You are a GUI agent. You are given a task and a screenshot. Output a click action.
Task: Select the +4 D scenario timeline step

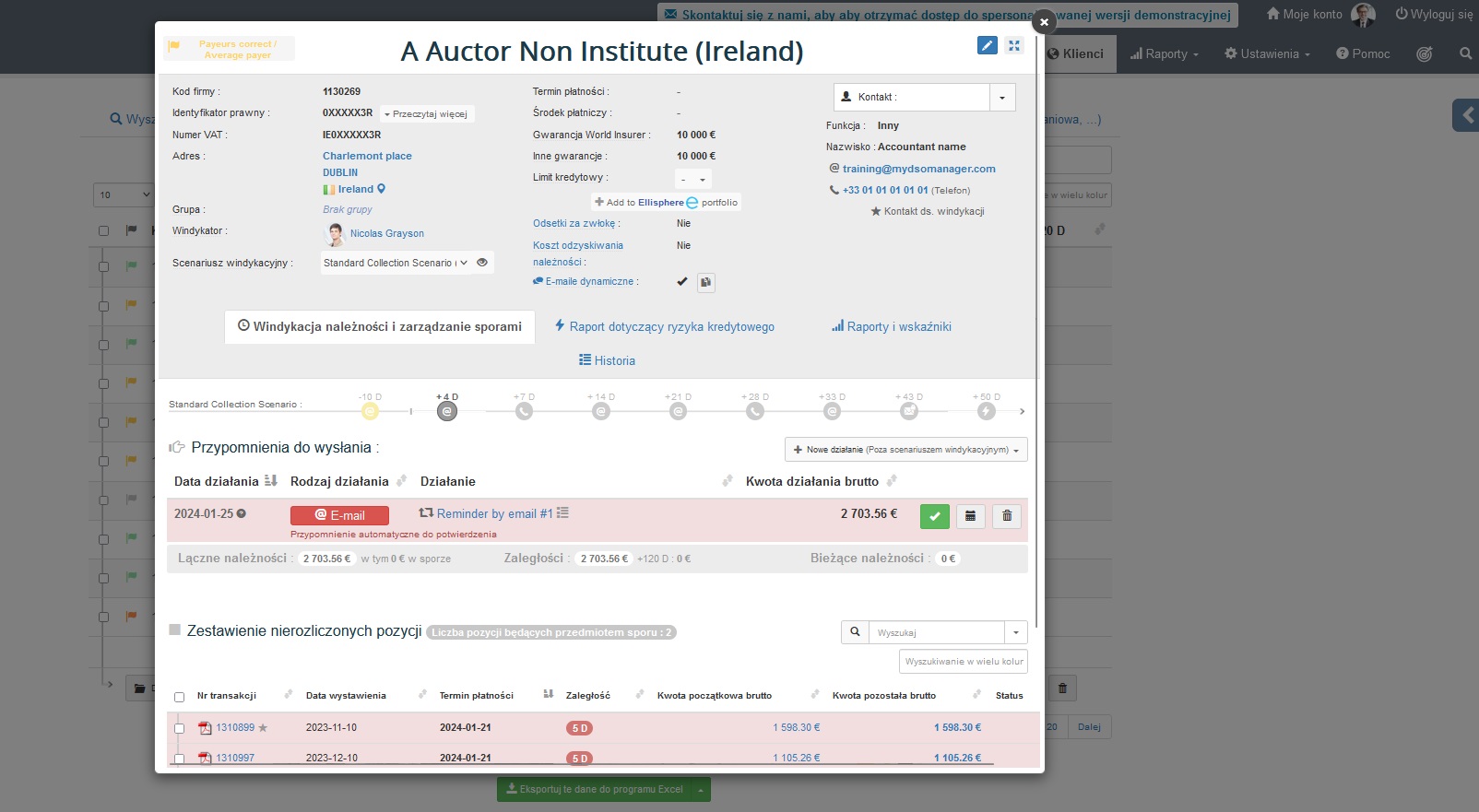coord(447,411)
